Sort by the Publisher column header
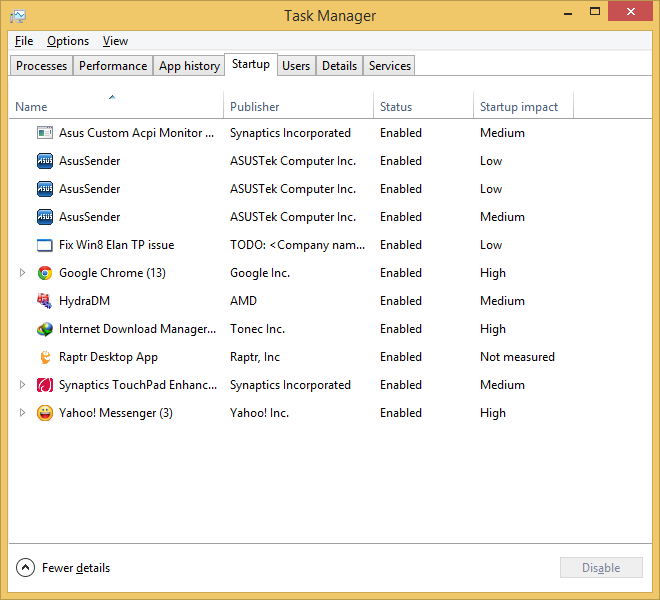 pyautogui.click(x=298, y=107)
